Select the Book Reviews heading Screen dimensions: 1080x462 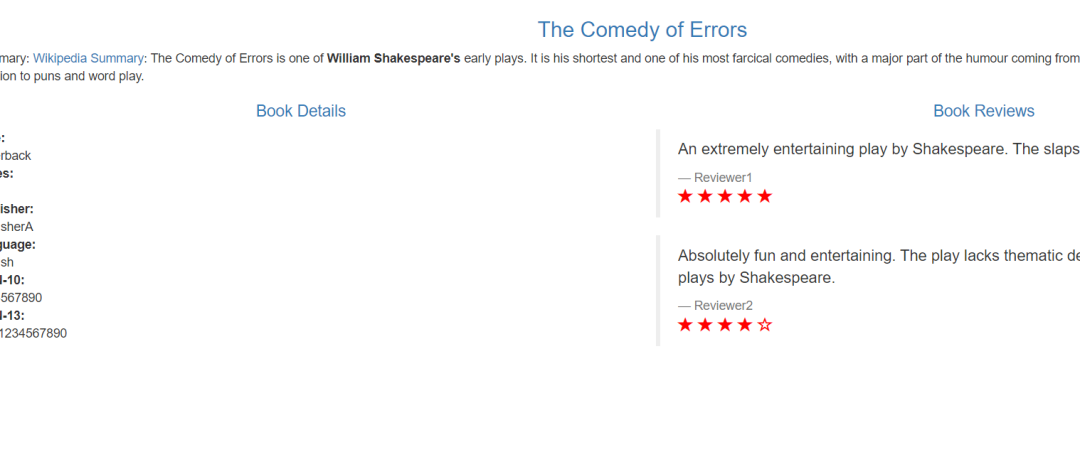984,111
